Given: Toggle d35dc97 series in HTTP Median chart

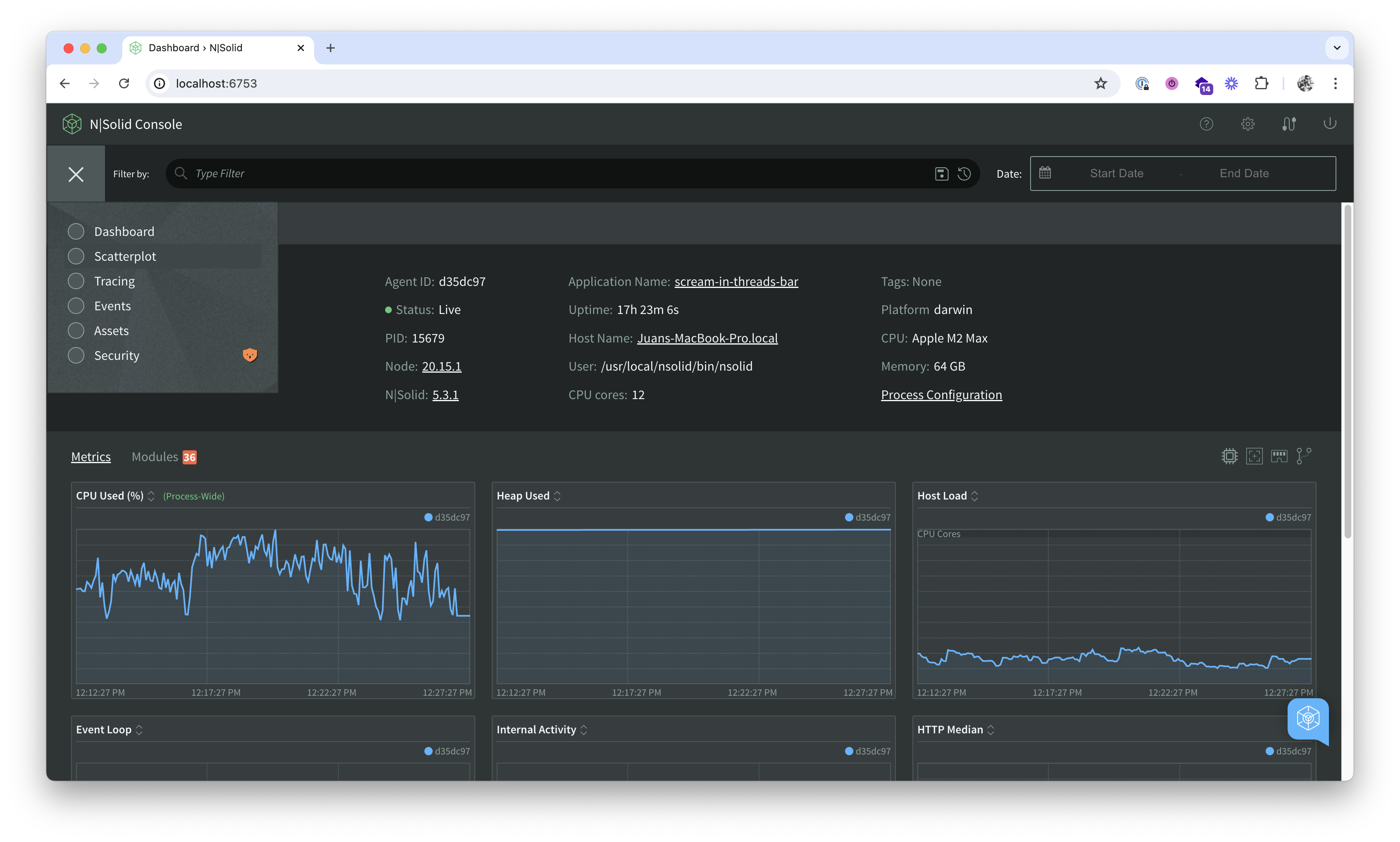Looking at the screenshot, I should 1288,751.
